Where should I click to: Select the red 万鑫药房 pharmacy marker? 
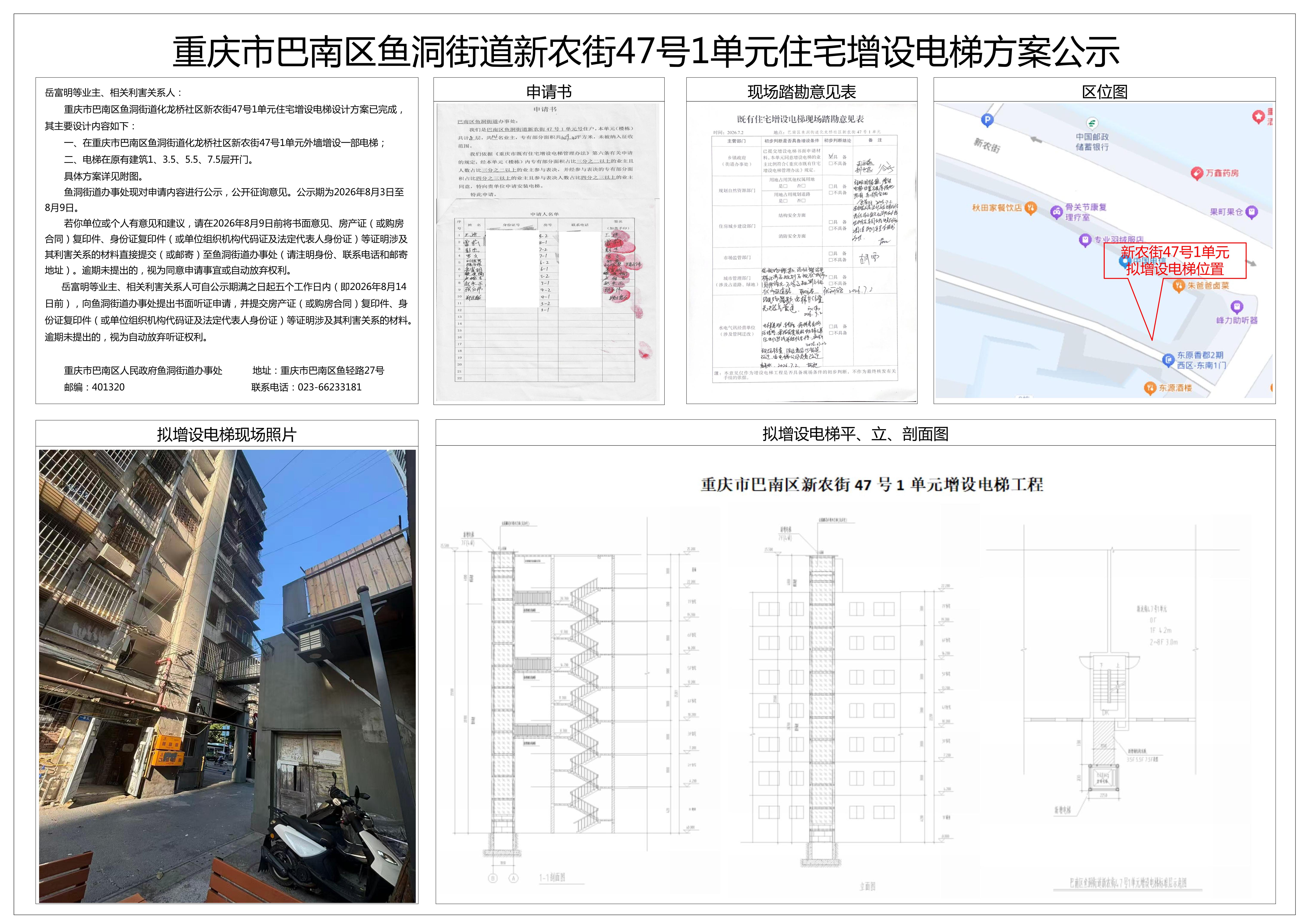(1197, 173)
